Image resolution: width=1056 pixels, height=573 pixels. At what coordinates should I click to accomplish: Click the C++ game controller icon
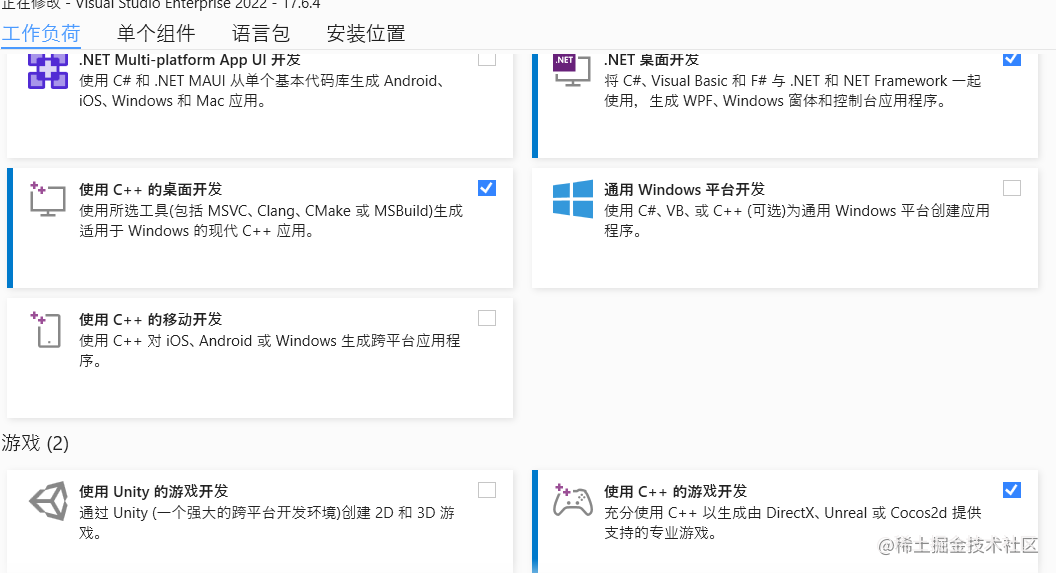click(x=572, y=500)
